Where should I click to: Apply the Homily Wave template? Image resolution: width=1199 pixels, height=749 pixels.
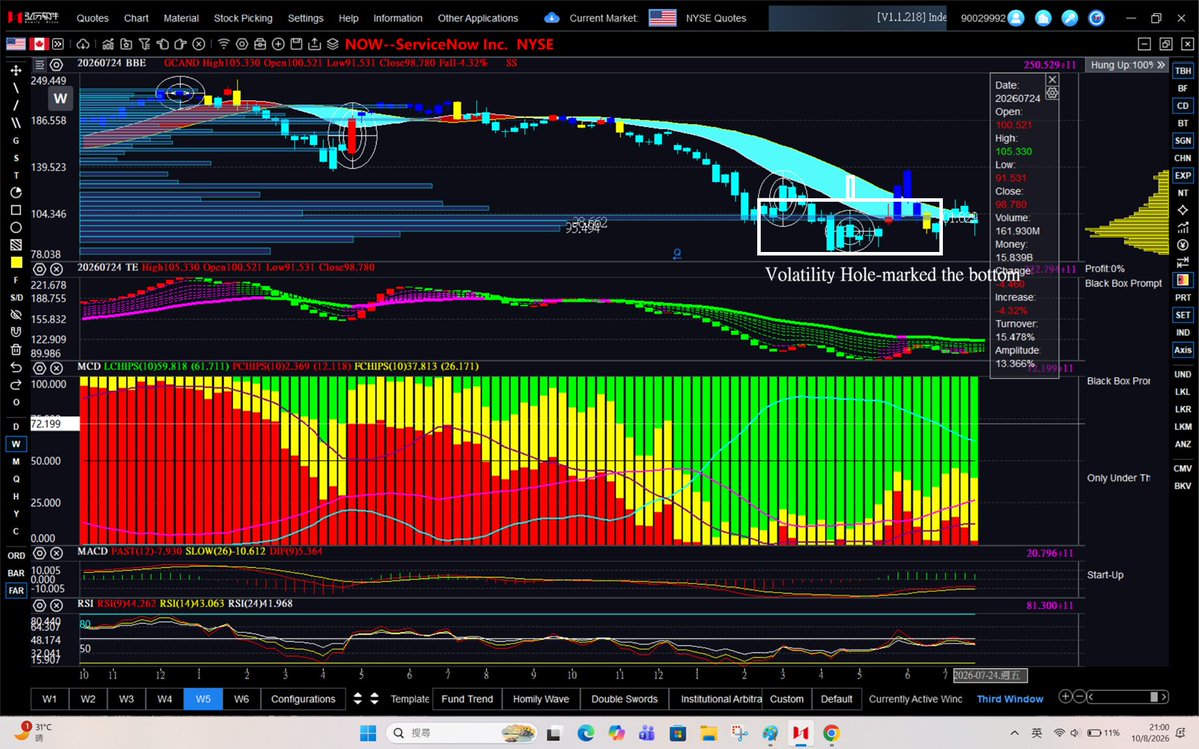coord(541,699)
